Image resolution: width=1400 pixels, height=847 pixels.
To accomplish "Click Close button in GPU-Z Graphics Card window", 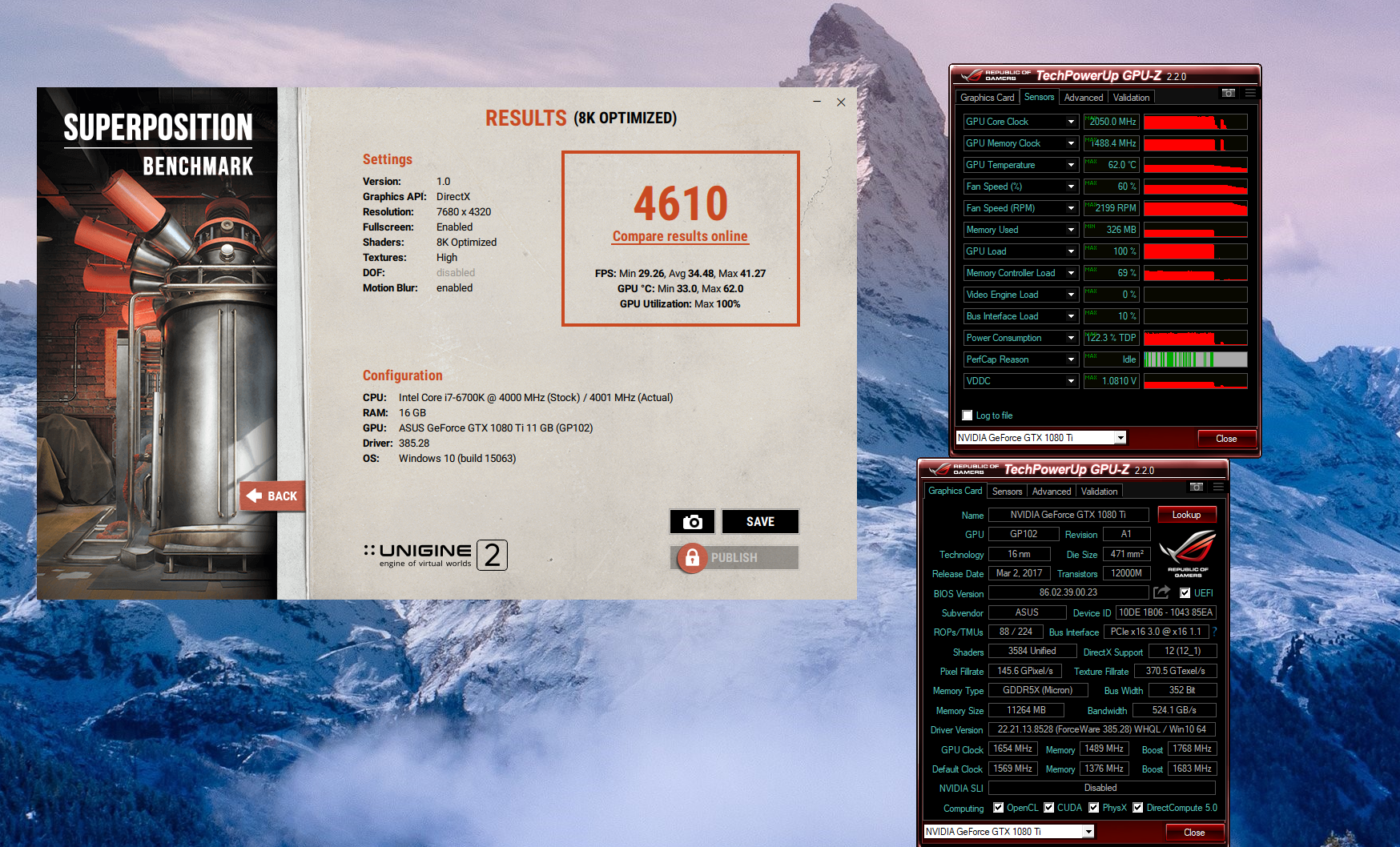I will point(1194,833).
